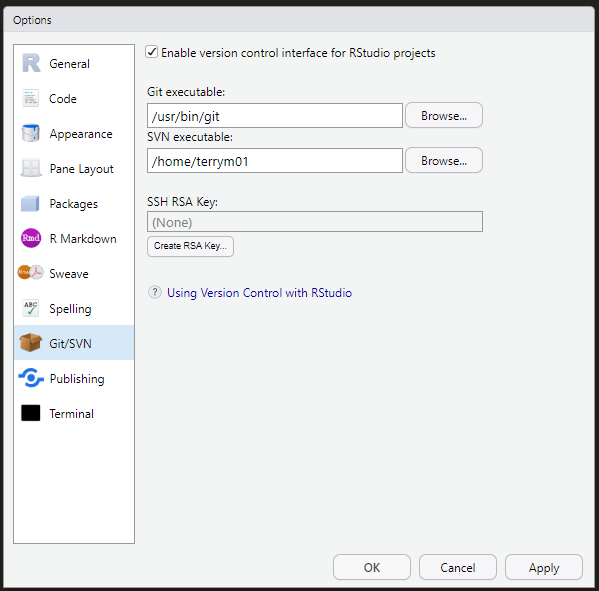Click the Options dialog title text
Viewport: 599px width, 591px height.
pos(32,20)
